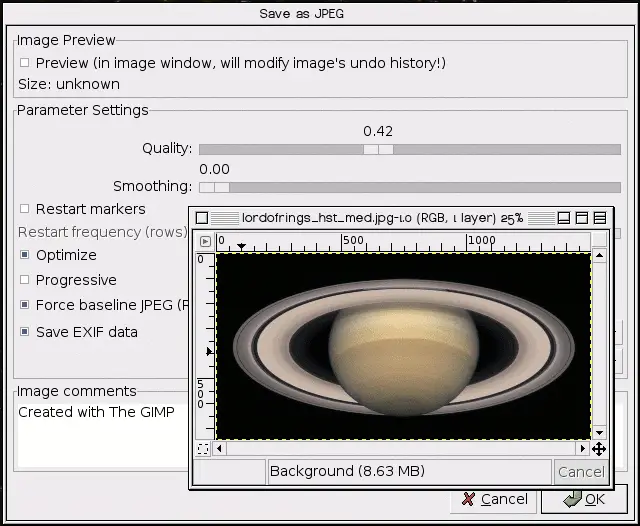Click the Smoothing slider handle
This screenshot has height=526, width=640.
(214, 187)
